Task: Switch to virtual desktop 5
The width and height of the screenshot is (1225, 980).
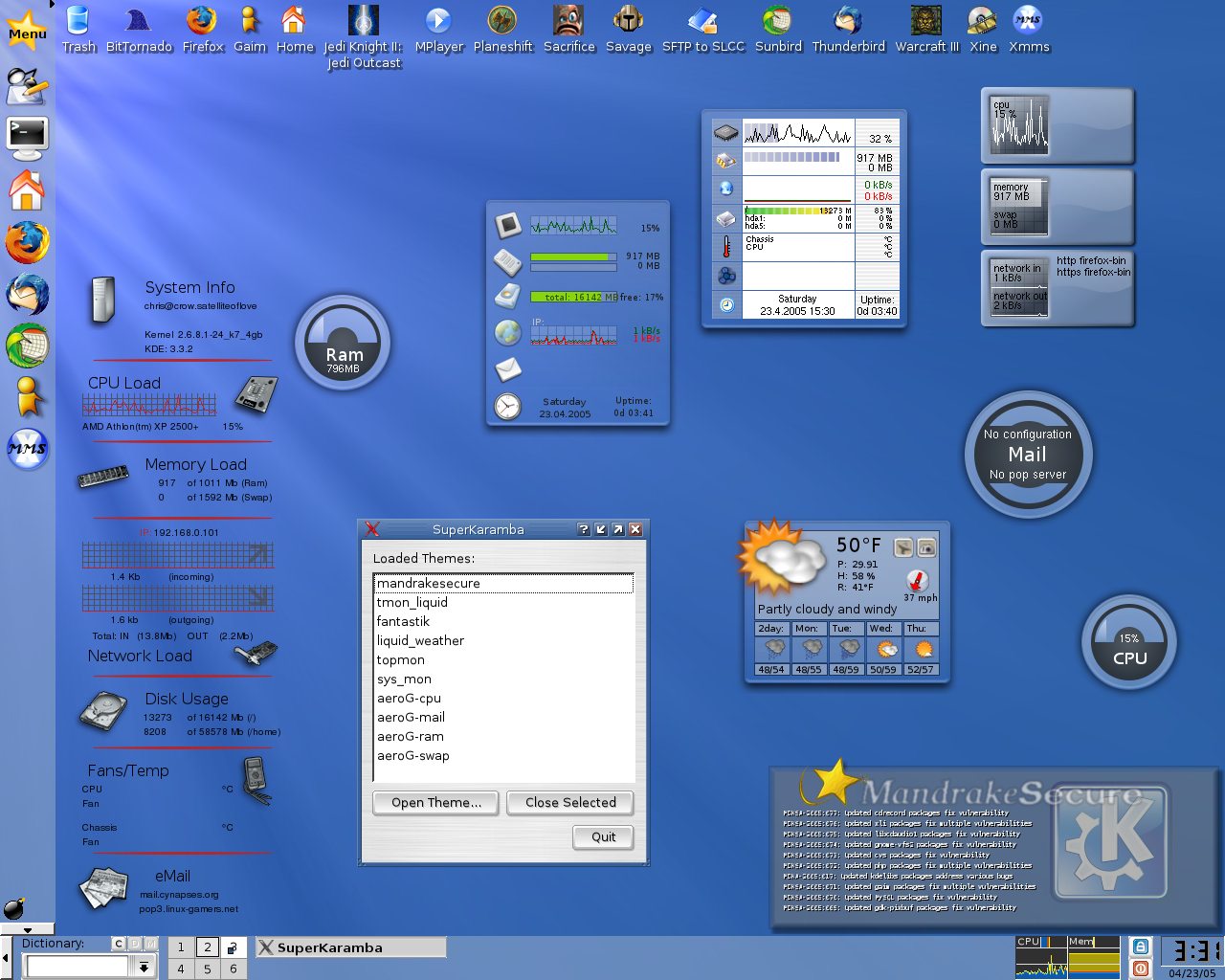Action: (x=207, y=969)
